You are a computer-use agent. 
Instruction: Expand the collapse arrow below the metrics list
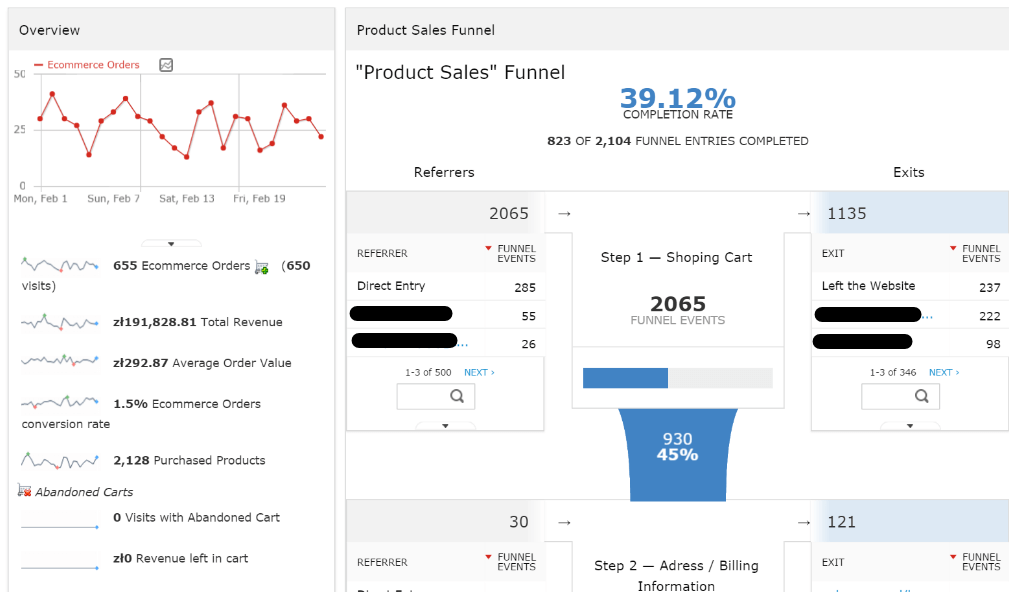tap(170, 242)
